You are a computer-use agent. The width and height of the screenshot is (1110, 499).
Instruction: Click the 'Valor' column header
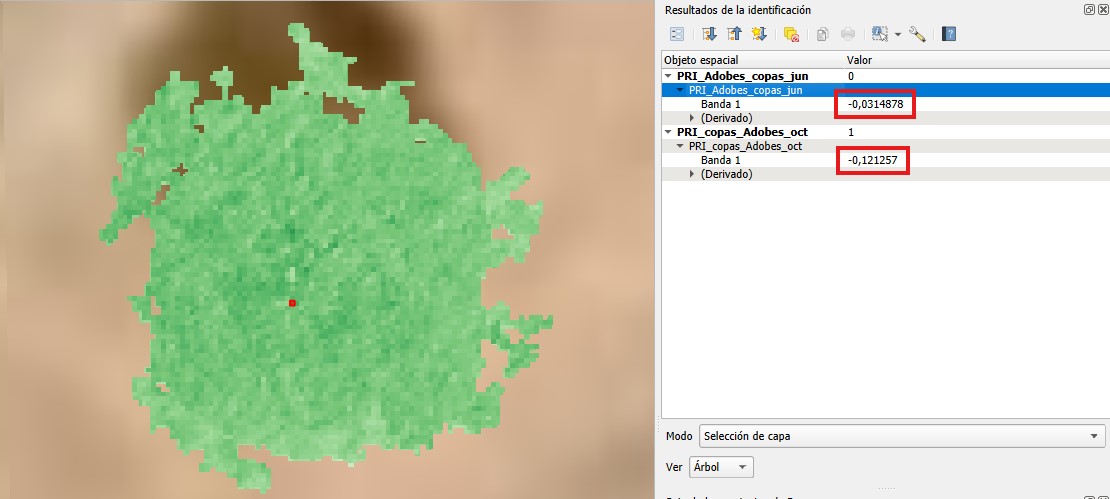[x=860, y=61]
